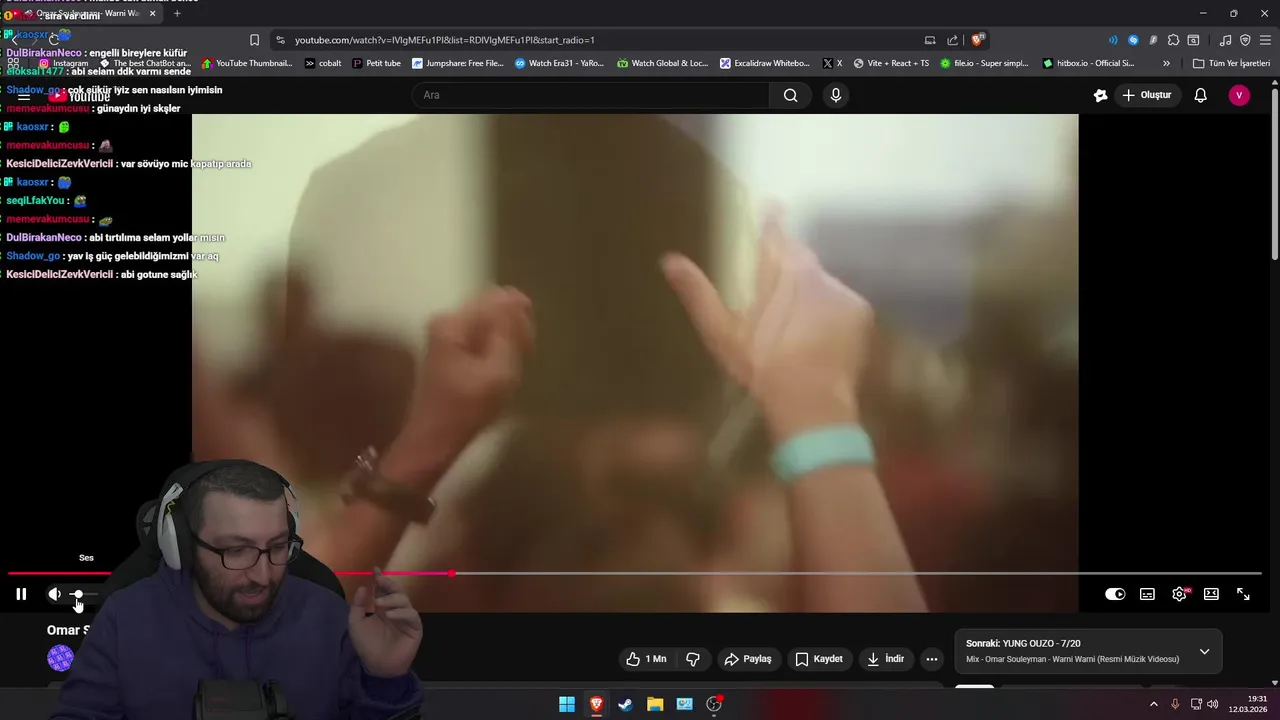Image resolution: width=1280 pixels, height=720 pixels.
Task: Toggle the autoplay switch in player
Action: pyautogui.click(x=1115, y=594)
